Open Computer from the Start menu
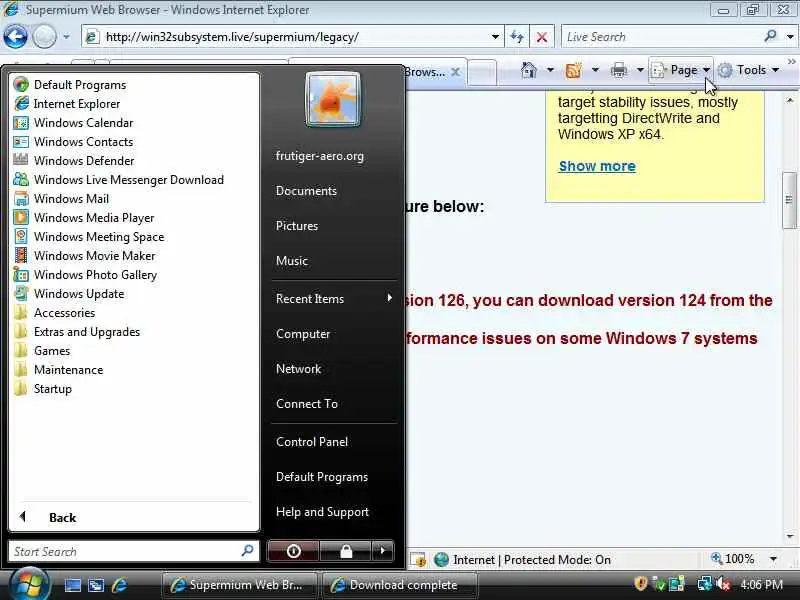 (x=303, y=334)
